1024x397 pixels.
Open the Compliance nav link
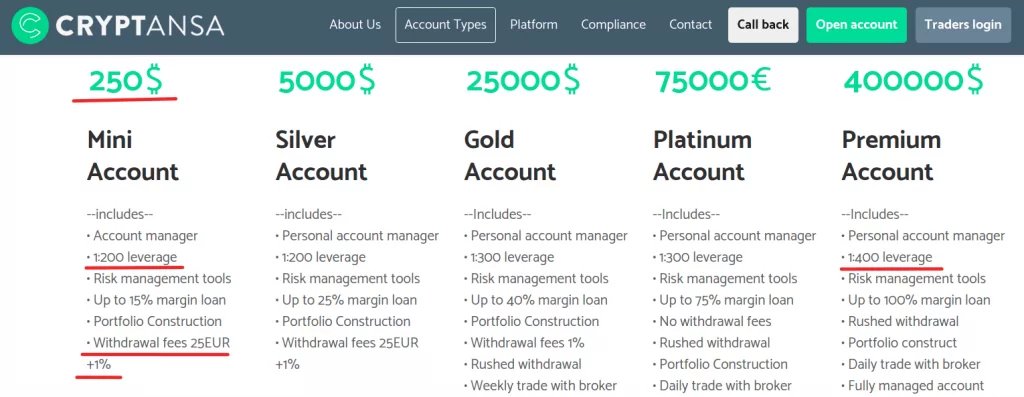pyautogui.click(x=613, y=25)
